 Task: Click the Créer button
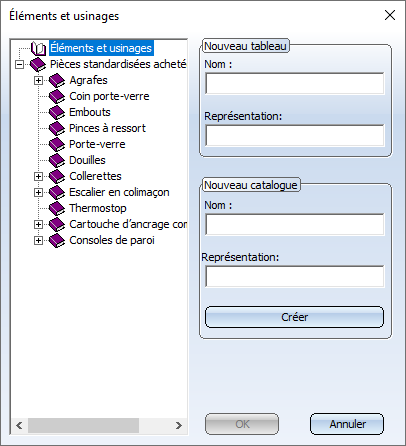click(x=294, y=317)
